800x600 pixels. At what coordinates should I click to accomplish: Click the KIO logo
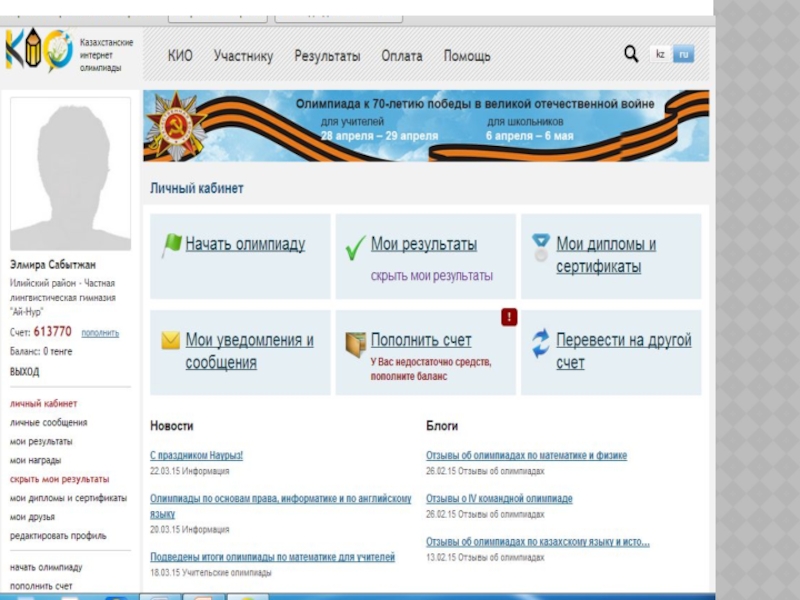(39, 50)
